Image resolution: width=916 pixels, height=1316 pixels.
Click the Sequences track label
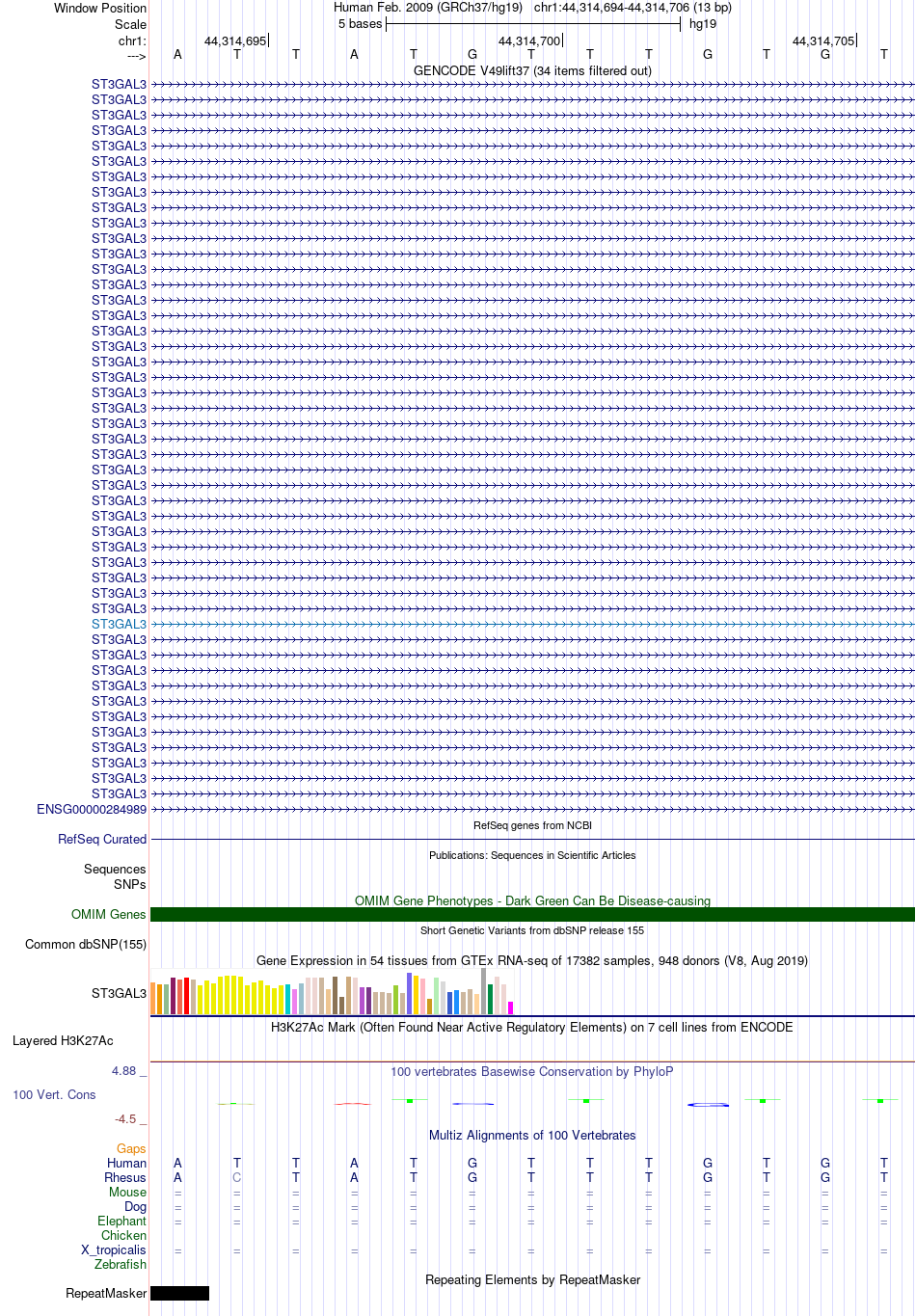[x=115, y=869]
